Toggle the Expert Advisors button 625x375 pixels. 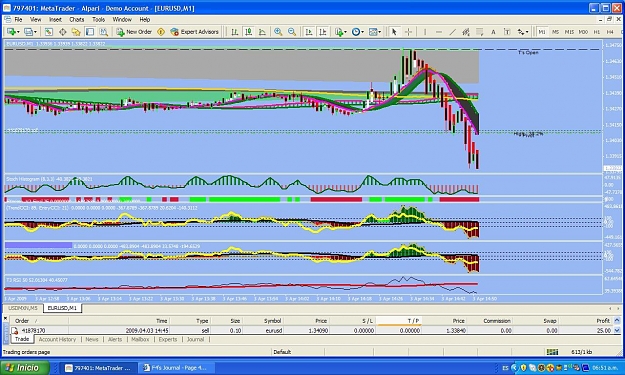click(195, 32)
